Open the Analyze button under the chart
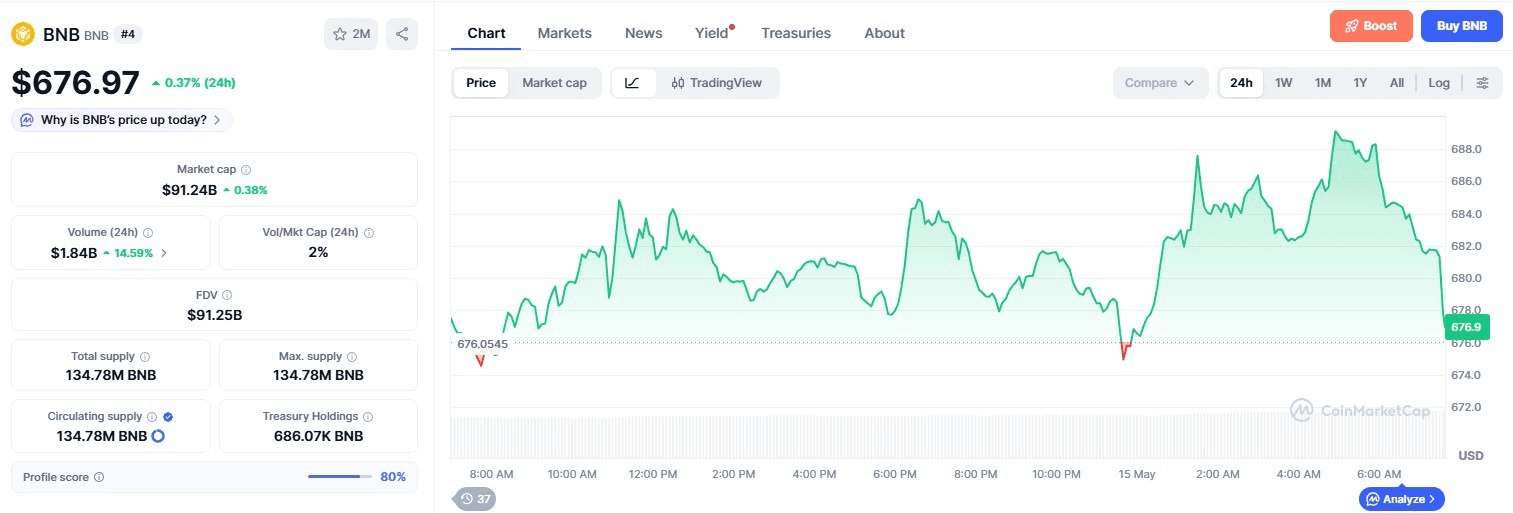This screenshot has height=513, width=1513. click(1401, 498)
